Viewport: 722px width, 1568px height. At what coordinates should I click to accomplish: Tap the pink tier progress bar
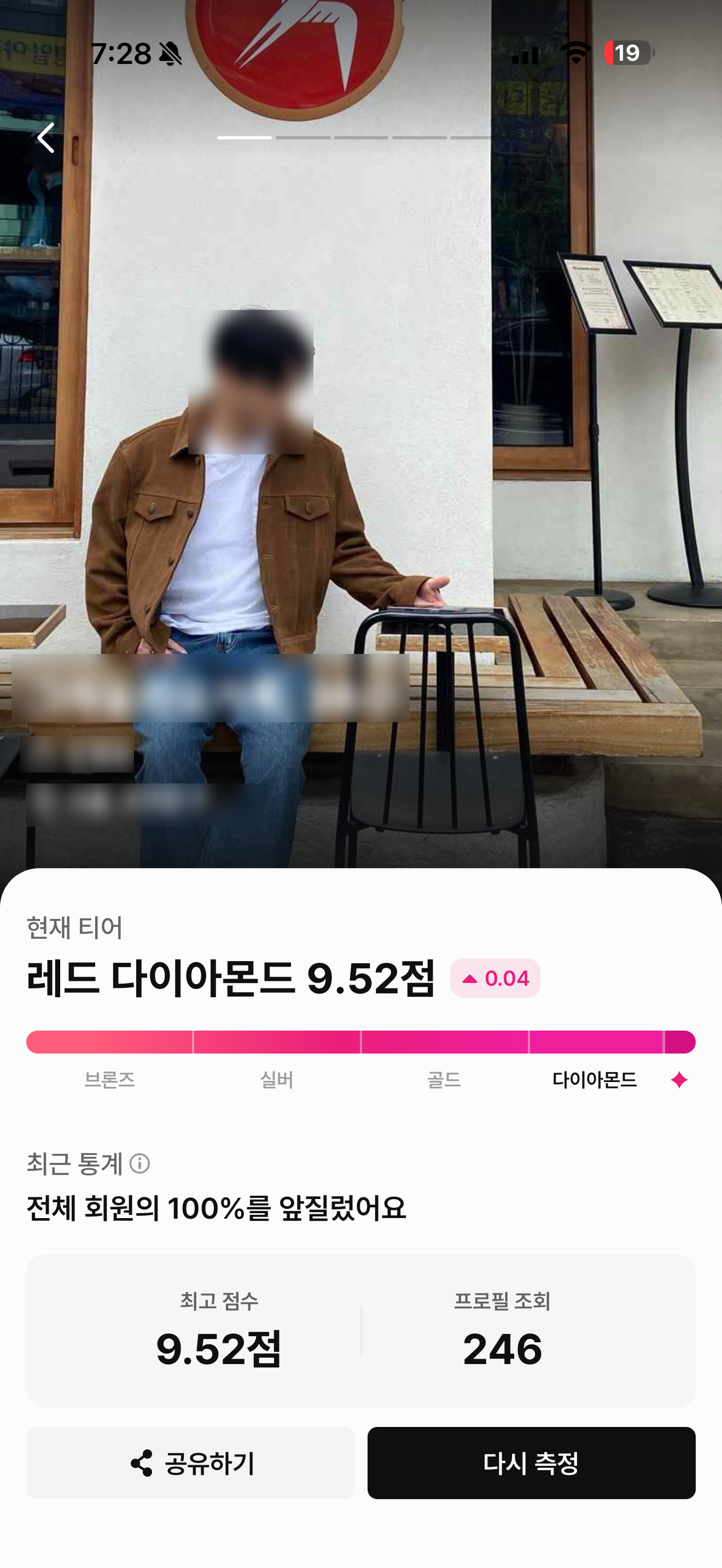[x=361, y=1042]
